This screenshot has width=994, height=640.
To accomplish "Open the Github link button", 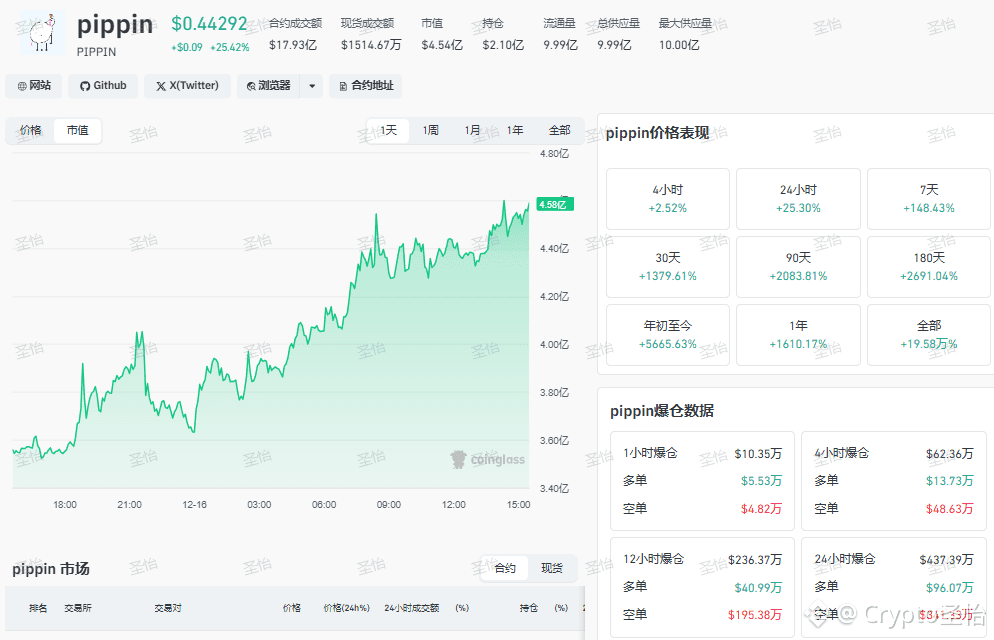I will 103,86.
